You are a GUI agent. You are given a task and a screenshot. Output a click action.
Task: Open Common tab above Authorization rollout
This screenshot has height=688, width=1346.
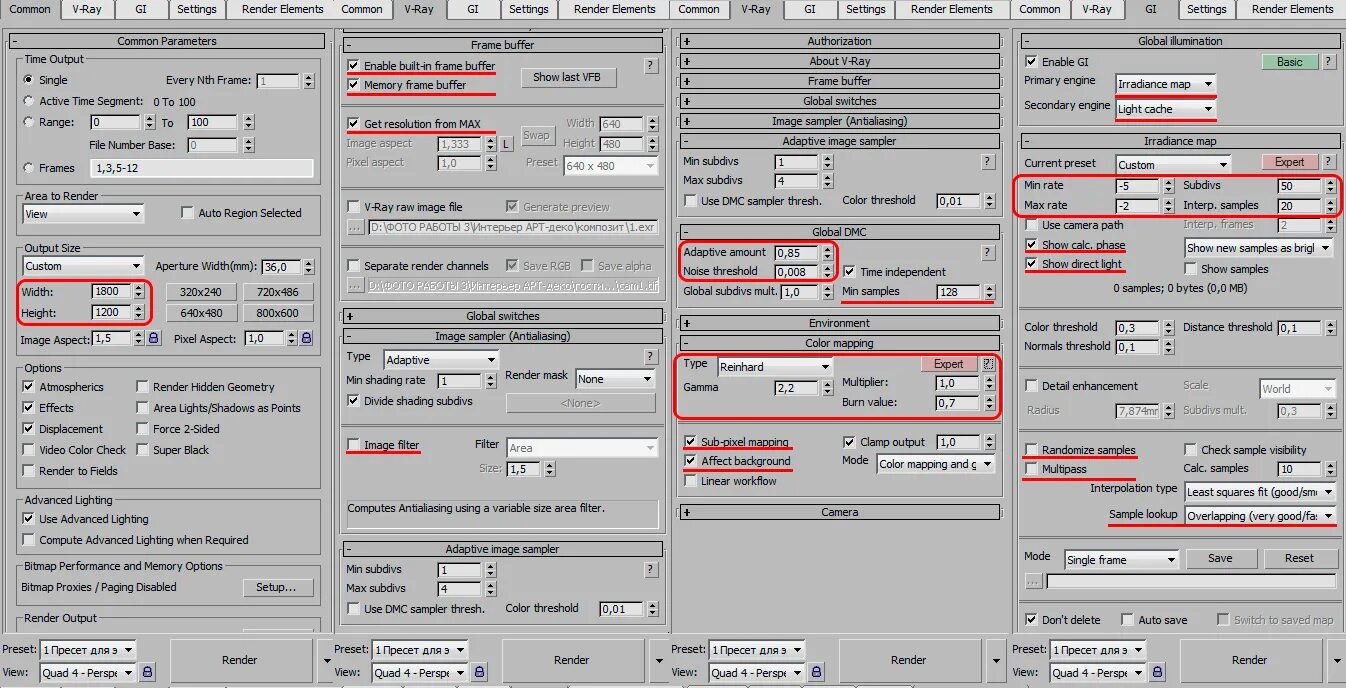[699, 9]
